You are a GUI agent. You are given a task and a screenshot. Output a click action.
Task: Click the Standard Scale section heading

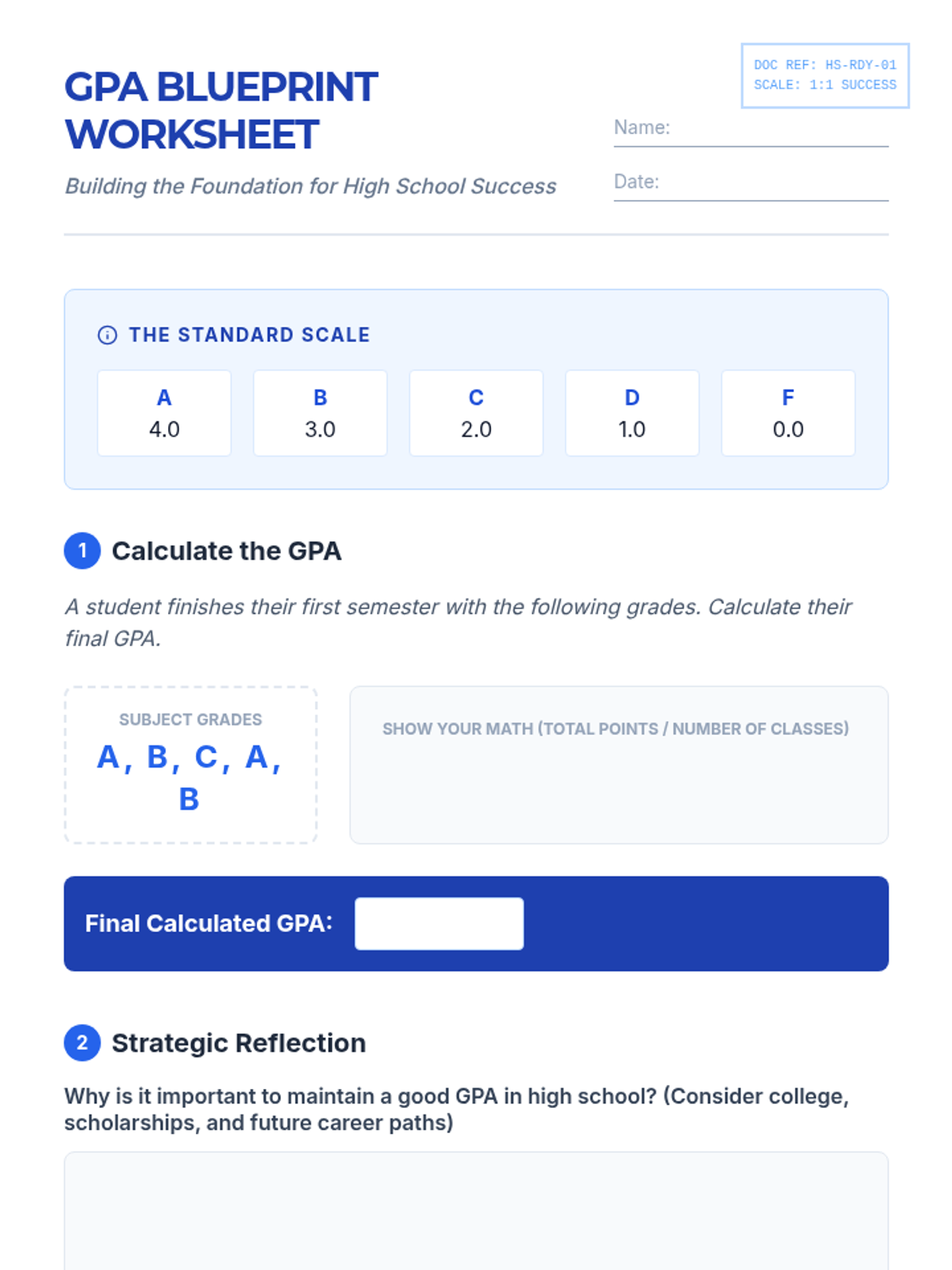click(x=249, y=335)
